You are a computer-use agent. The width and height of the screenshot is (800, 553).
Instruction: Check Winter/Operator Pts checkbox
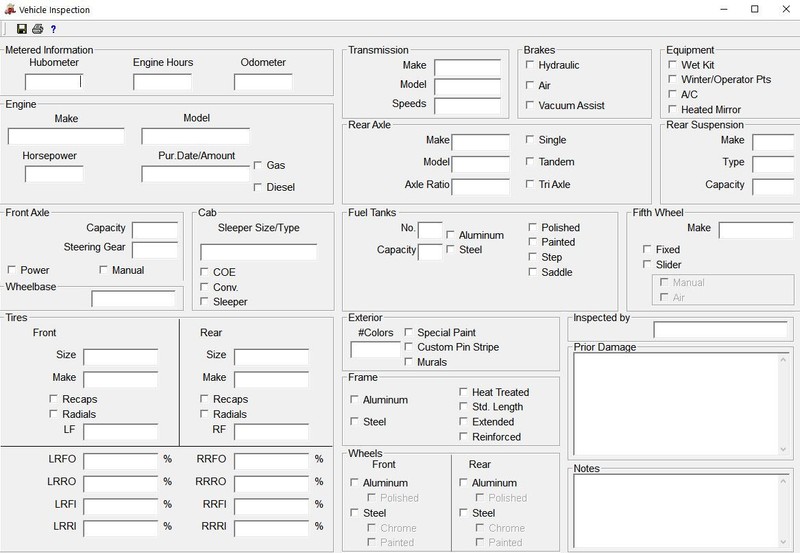pyautogui.click(x=672, y=79)
